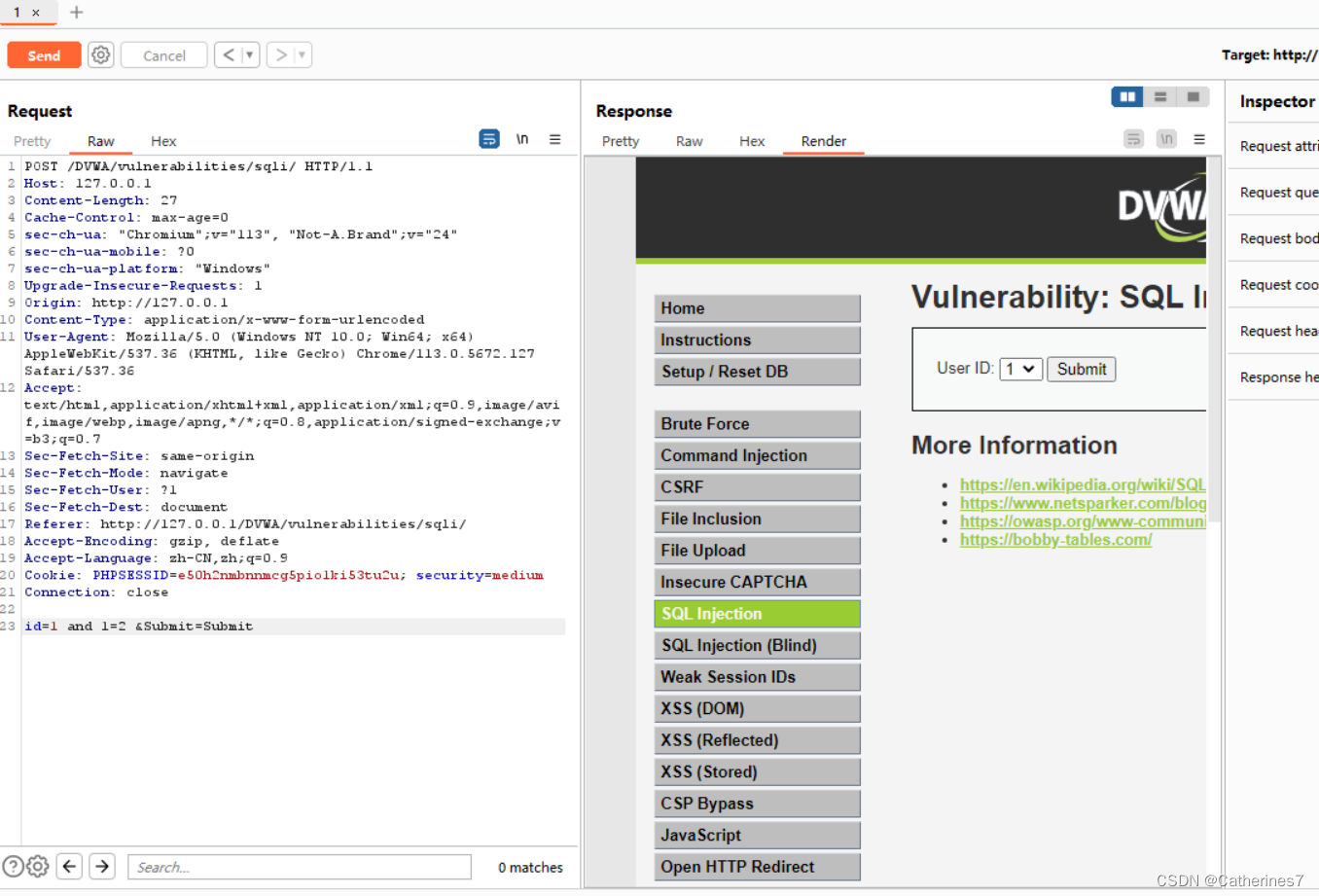This screenshot has width=1319, height=896.
Task: Click the orange Send button
Action: click(x=44, y=54)
